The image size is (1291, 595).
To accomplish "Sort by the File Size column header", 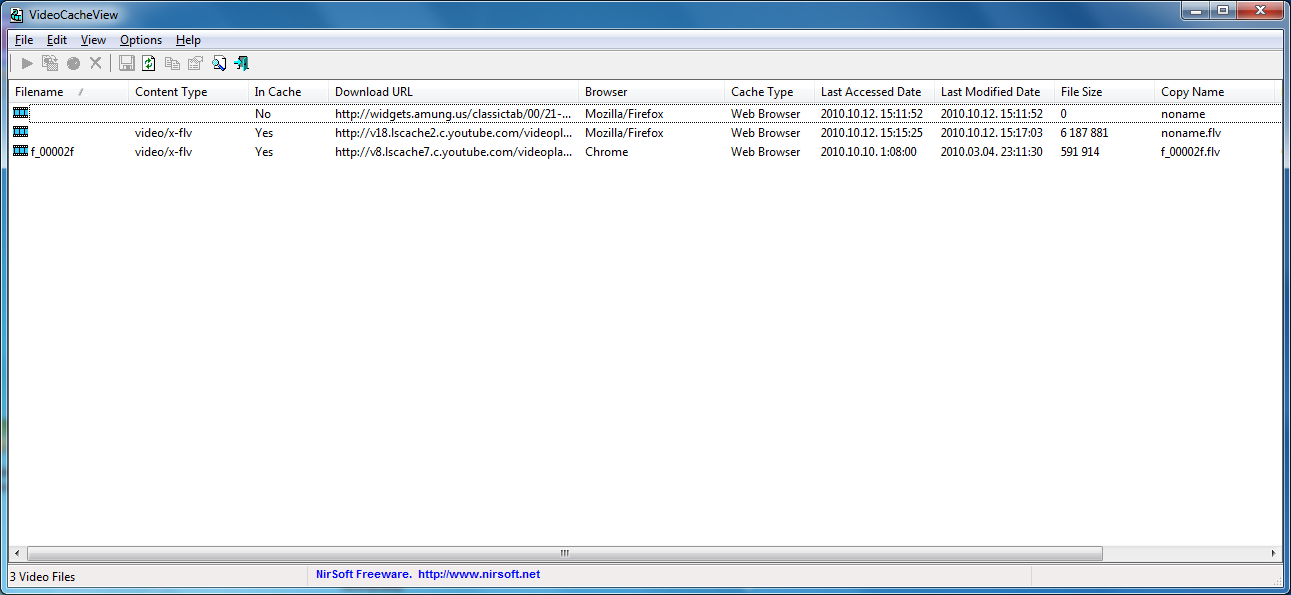I will tap(1104, 92).
